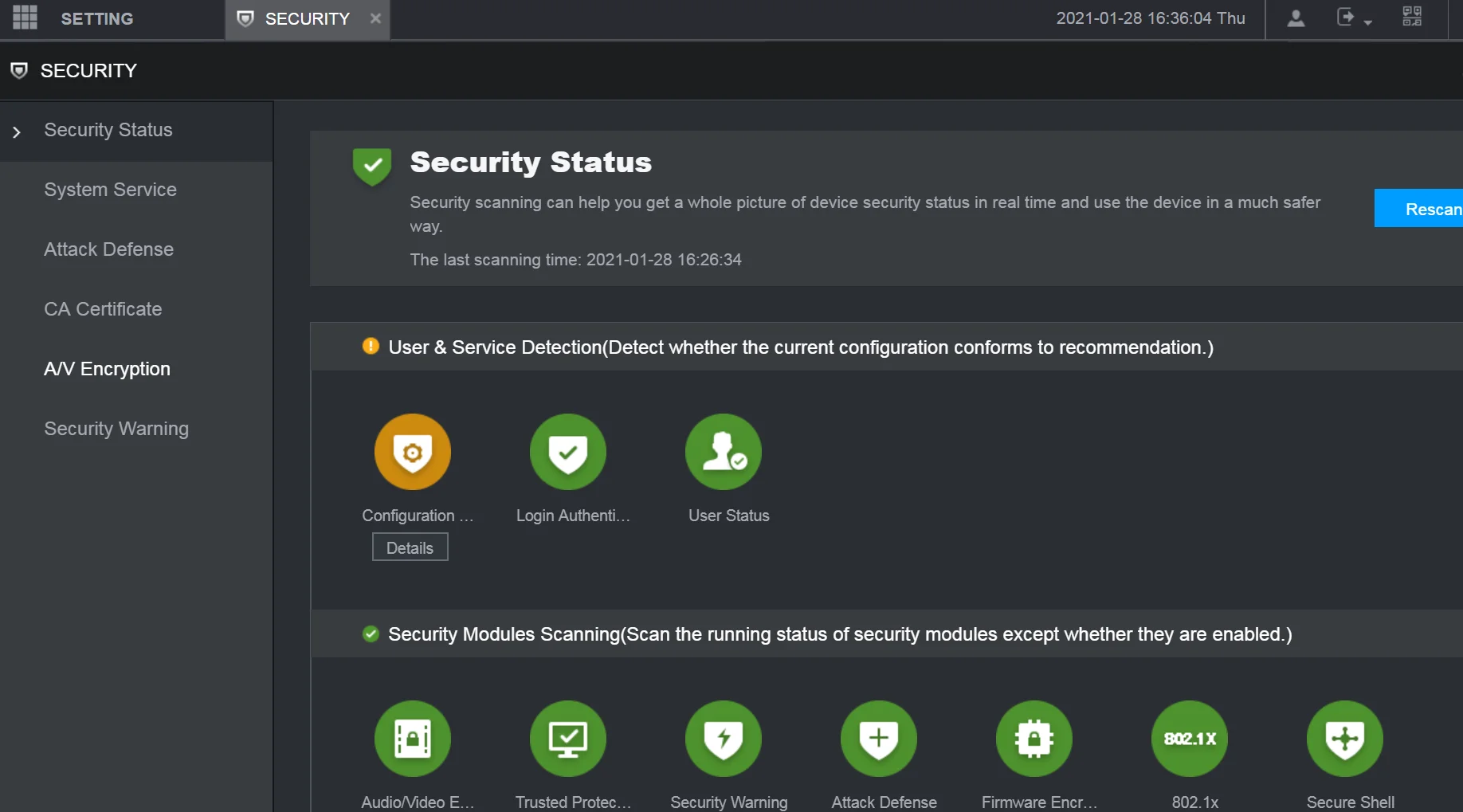Close the SECURITY tab

click(x=375, y=18)
